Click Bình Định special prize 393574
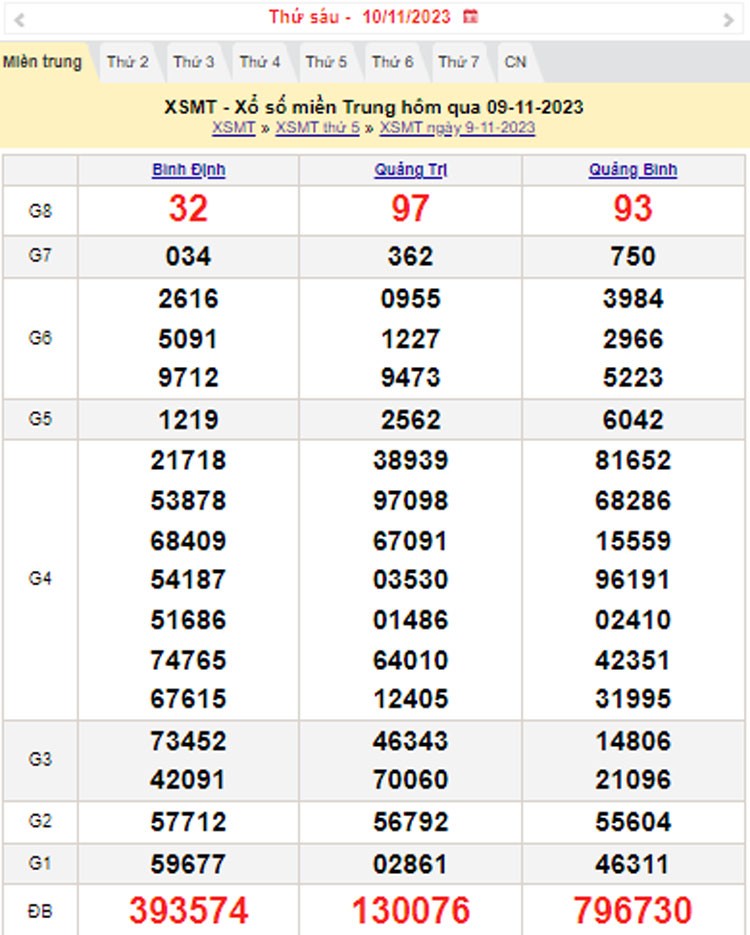 (x=188, y=910)
